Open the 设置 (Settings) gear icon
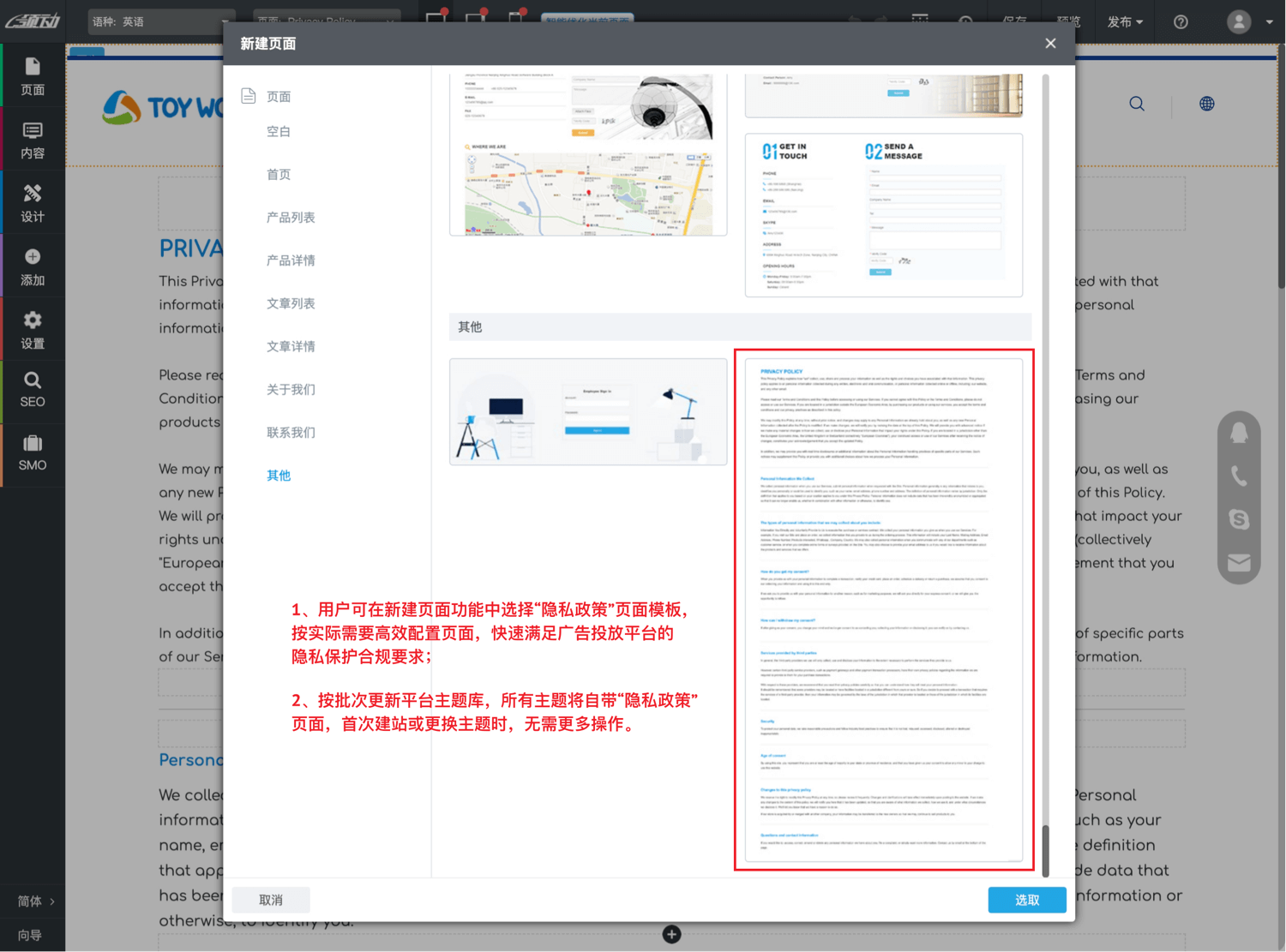This screenshot has height=952, width=1286. tap(33, 329)
